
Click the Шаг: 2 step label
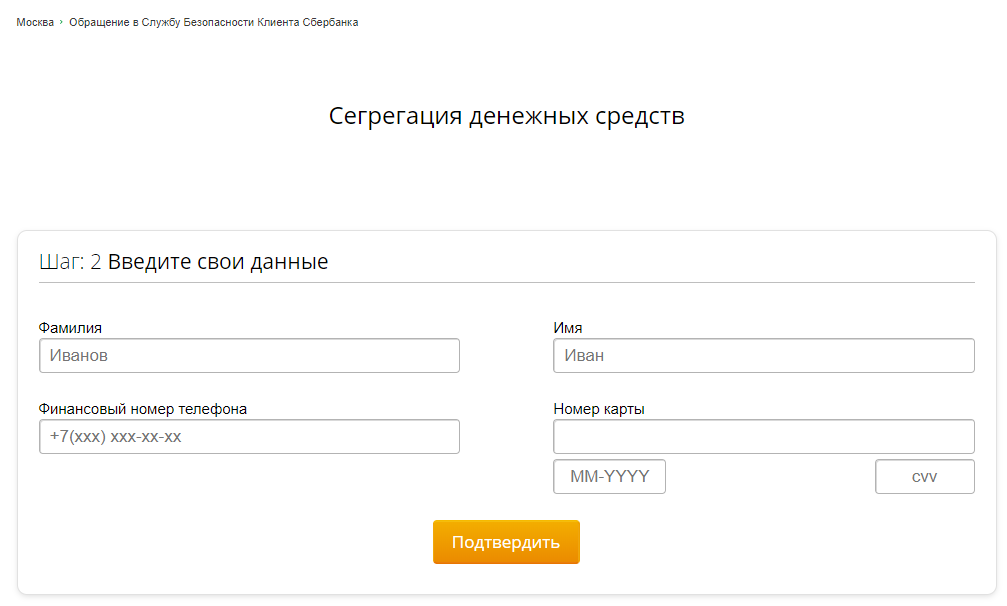pyautogui.click(x=70, y=263)
